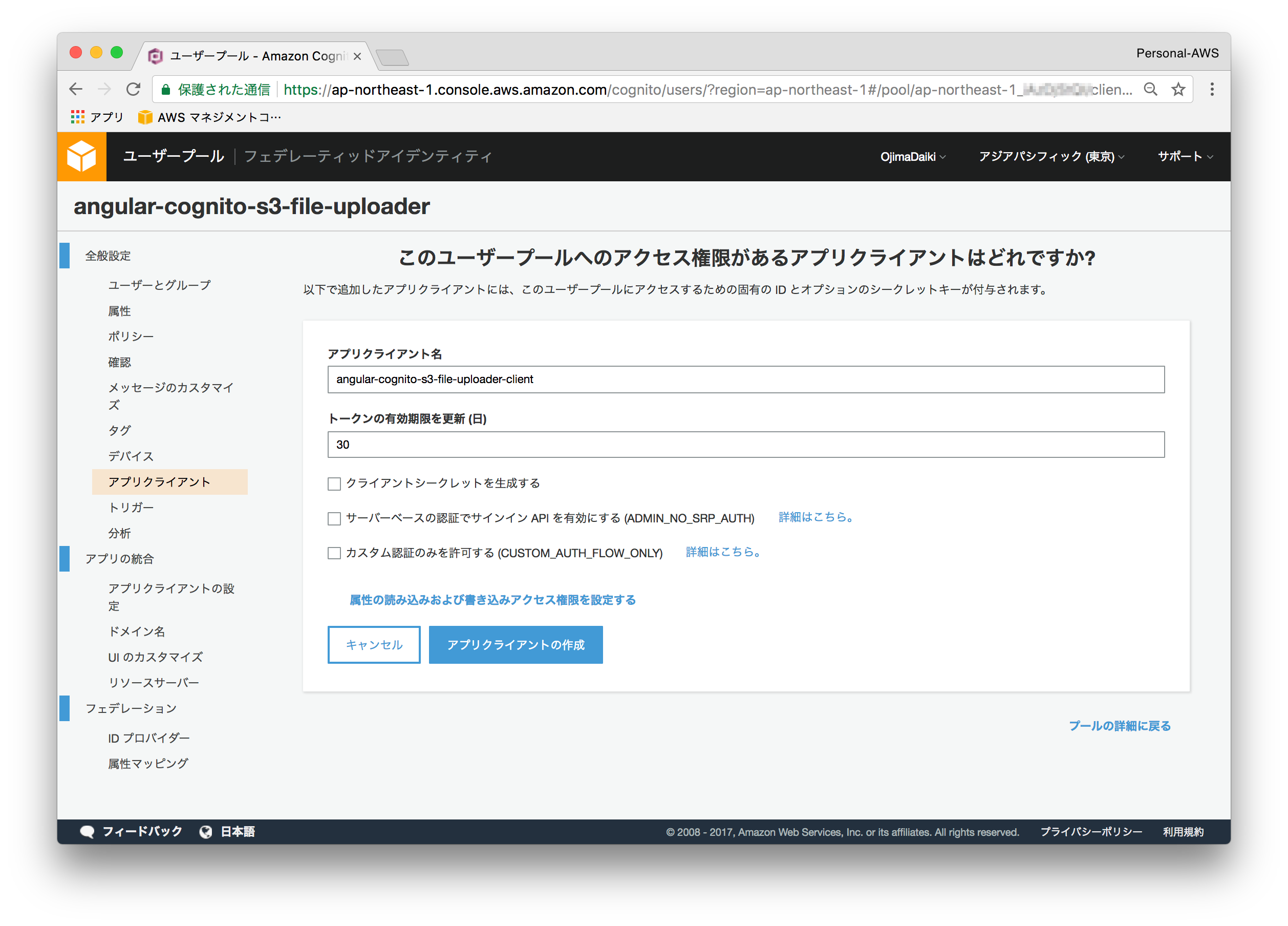Click the キャンセル button
The width and height of the screenshot is (1288, 926).
[x=374, y=645]
